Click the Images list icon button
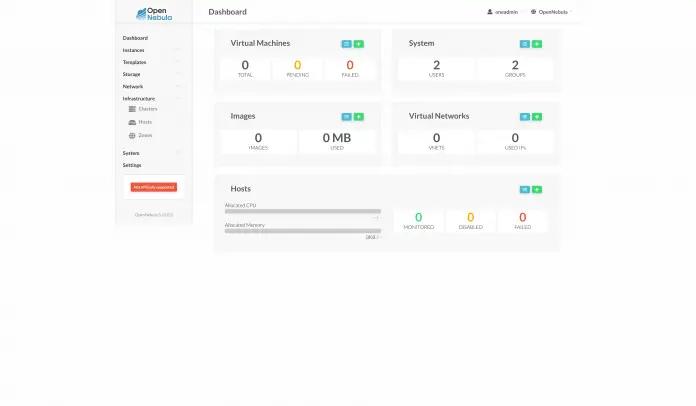This screenshot has width=696, height=406. 346,116
